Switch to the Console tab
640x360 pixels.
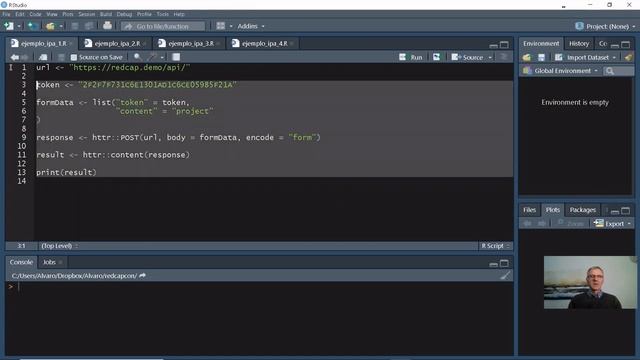tap(21, 262)
